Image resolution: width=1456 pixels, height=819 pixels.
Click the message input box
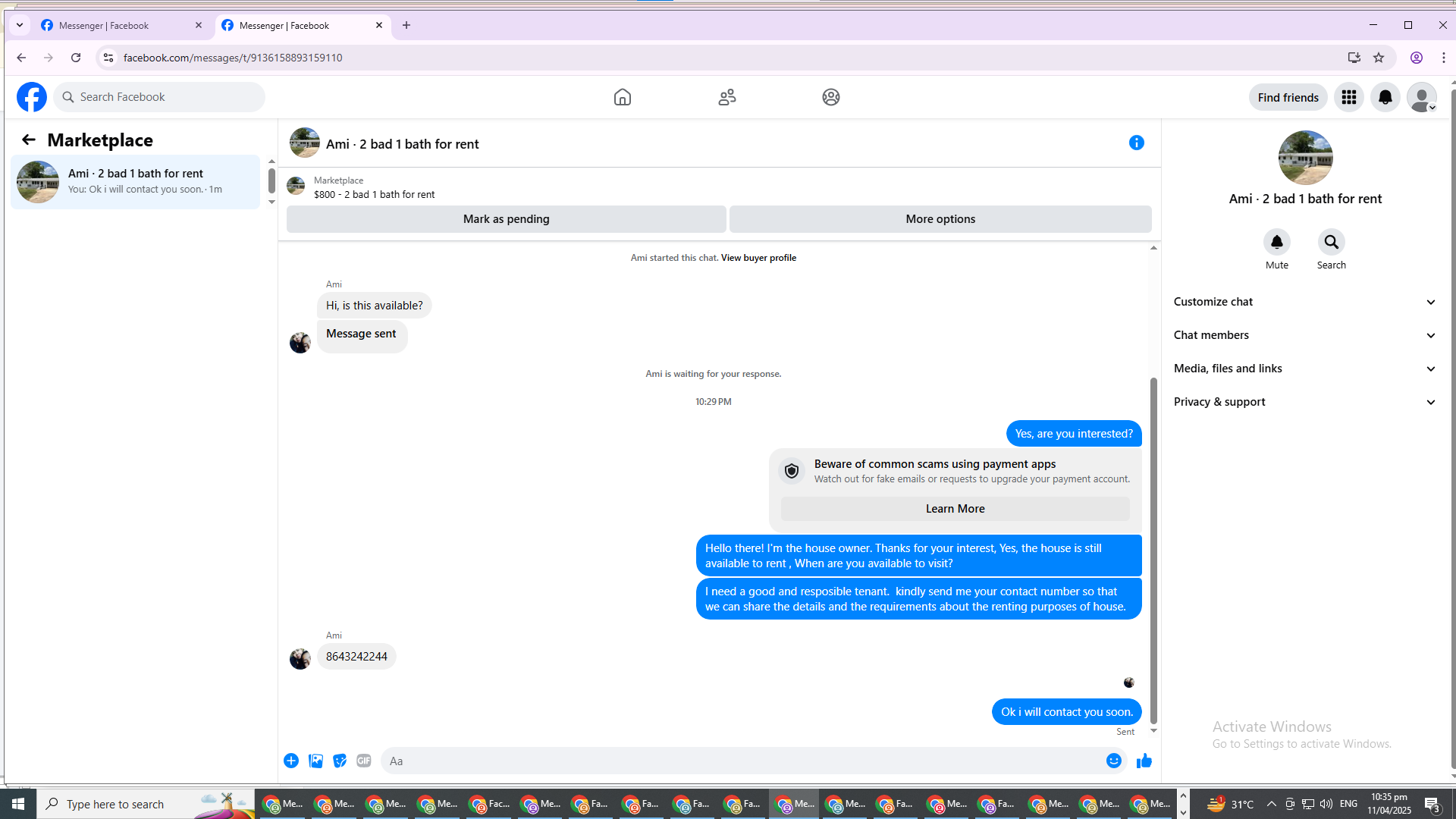click(x=743, y=761)
